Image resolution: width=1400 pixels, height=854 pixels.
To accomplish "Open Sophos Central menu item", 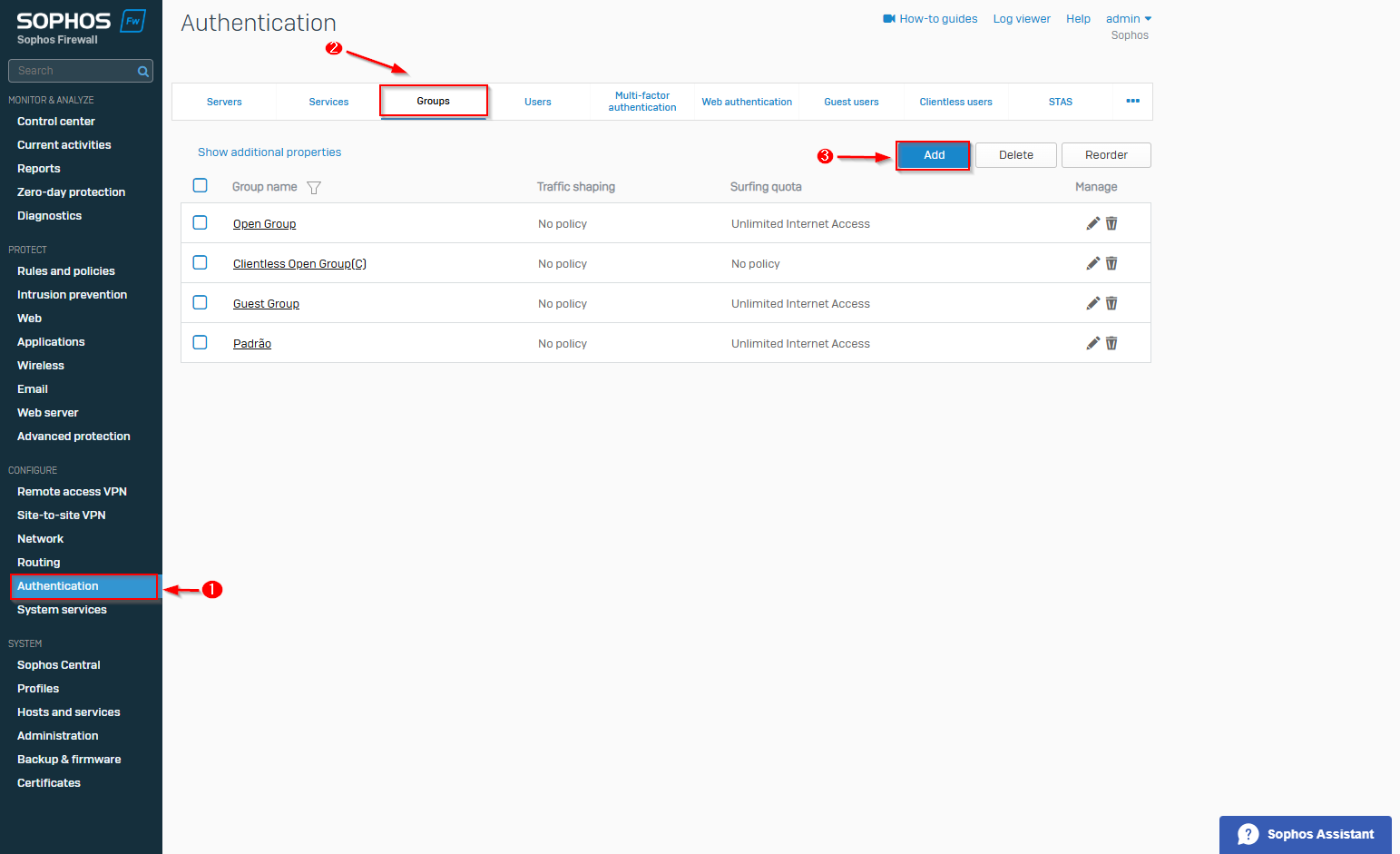I will pos(59,665).
